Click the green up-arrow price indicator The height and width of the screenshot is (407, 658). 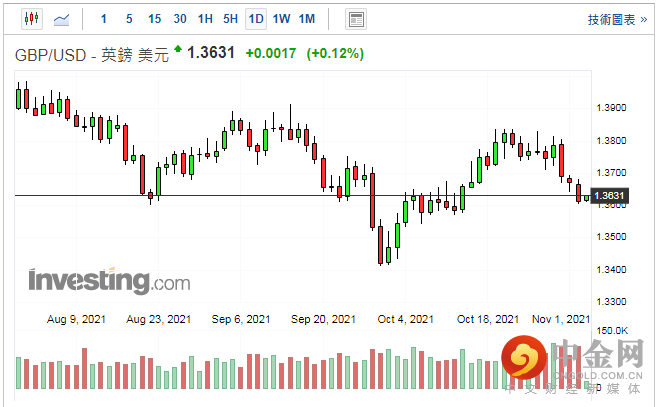pyautogui.click(x=178, y=48)
